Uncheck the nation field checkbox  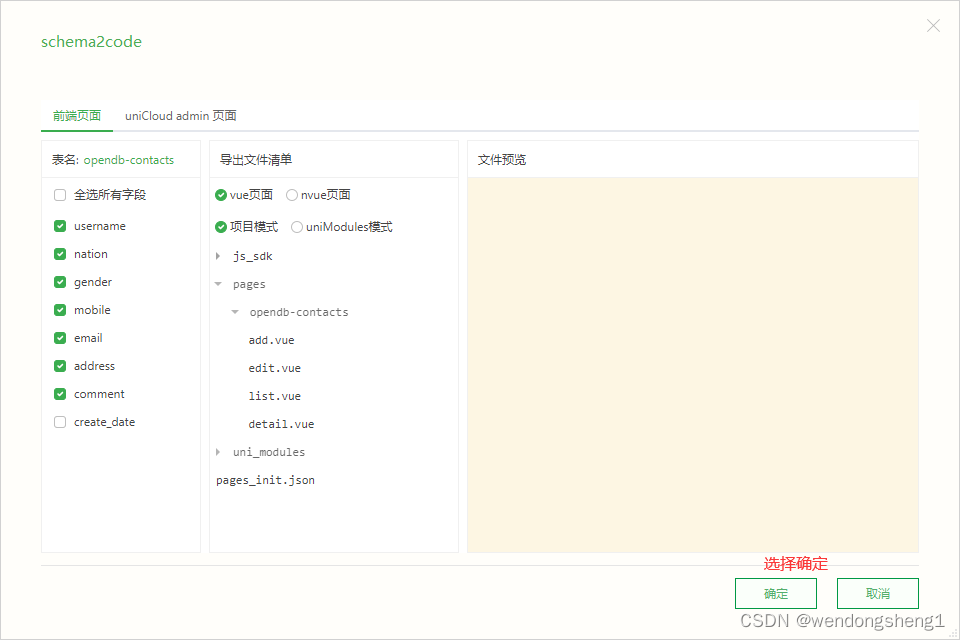coord(60,254)
